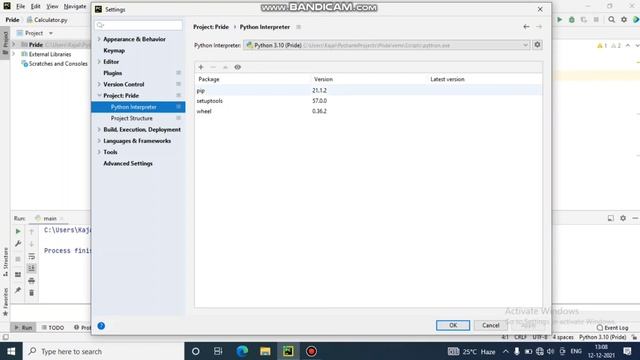Open Run tool window settings gear
The width and height of the screenshot is (640, 360).
(623, 218)
